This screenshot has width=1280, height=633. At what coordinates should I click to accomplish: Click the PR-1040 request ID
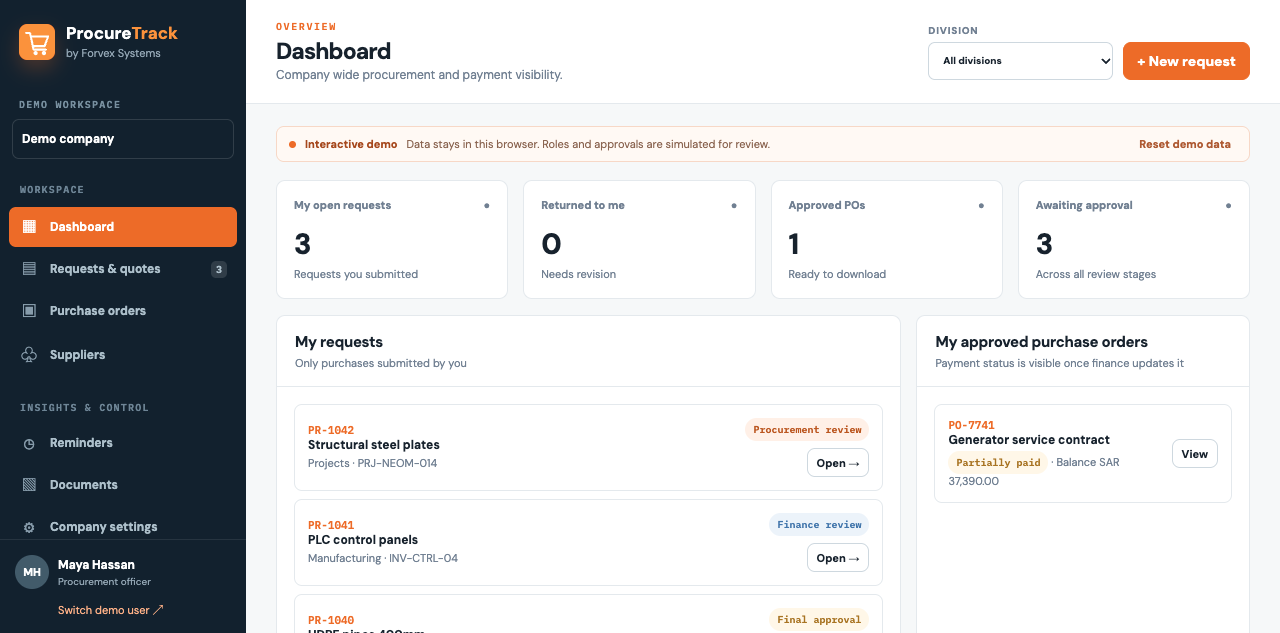tap(331, 620)
